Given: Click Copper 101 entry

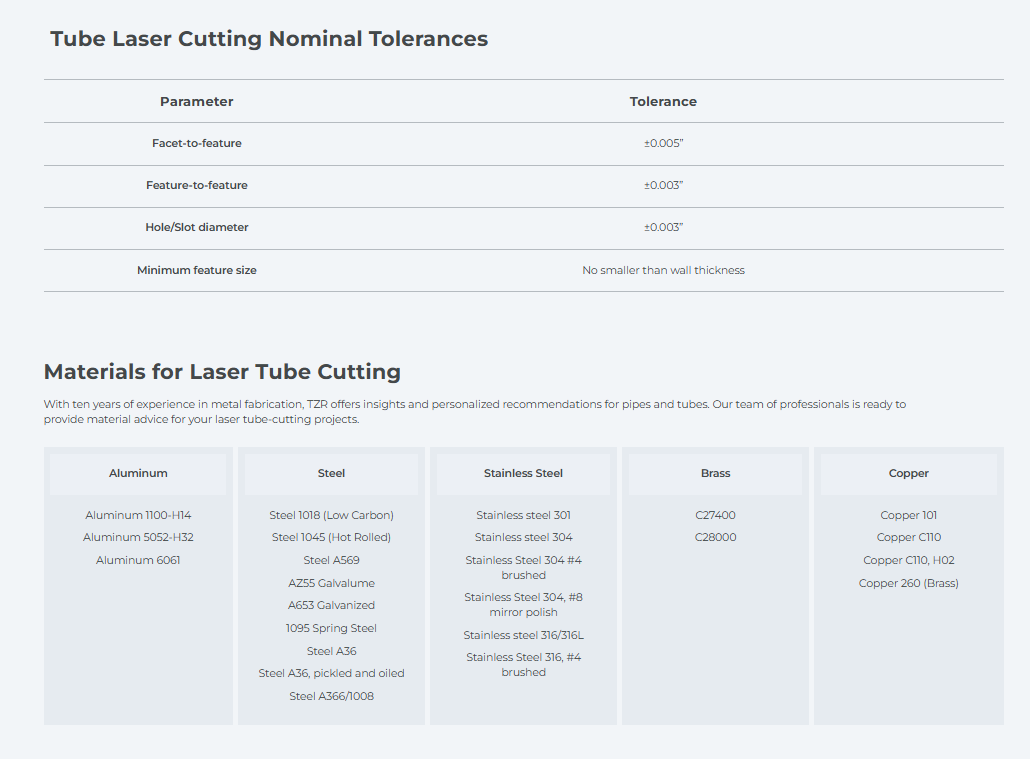Looking at the screenshot, I should click(908, 515).
